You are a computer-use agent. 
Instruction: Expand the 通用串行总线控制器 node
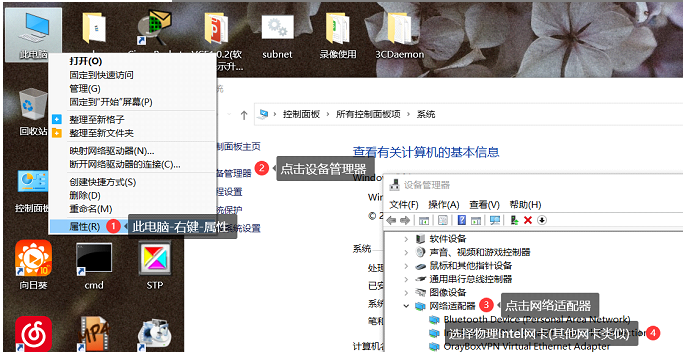pyautogui.click(x=406, y=279)
